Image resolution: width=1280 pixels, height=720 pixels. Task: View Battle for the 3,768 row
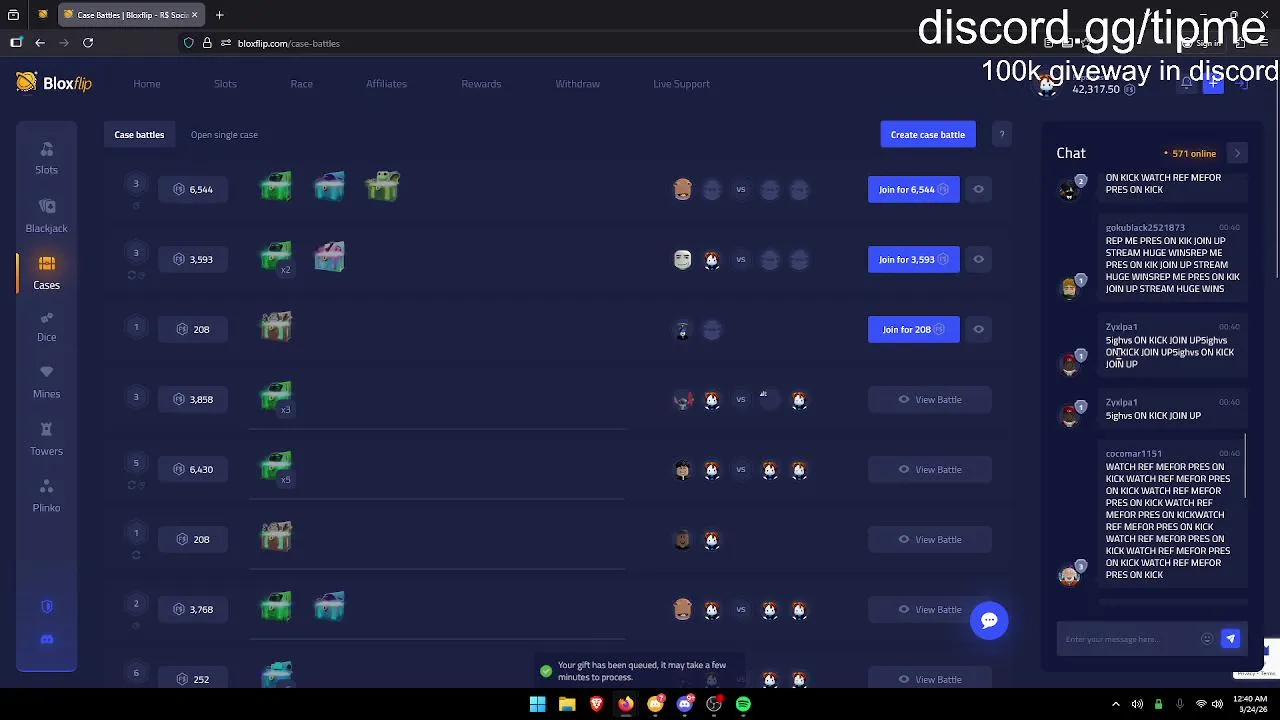(x=930, y=609)
